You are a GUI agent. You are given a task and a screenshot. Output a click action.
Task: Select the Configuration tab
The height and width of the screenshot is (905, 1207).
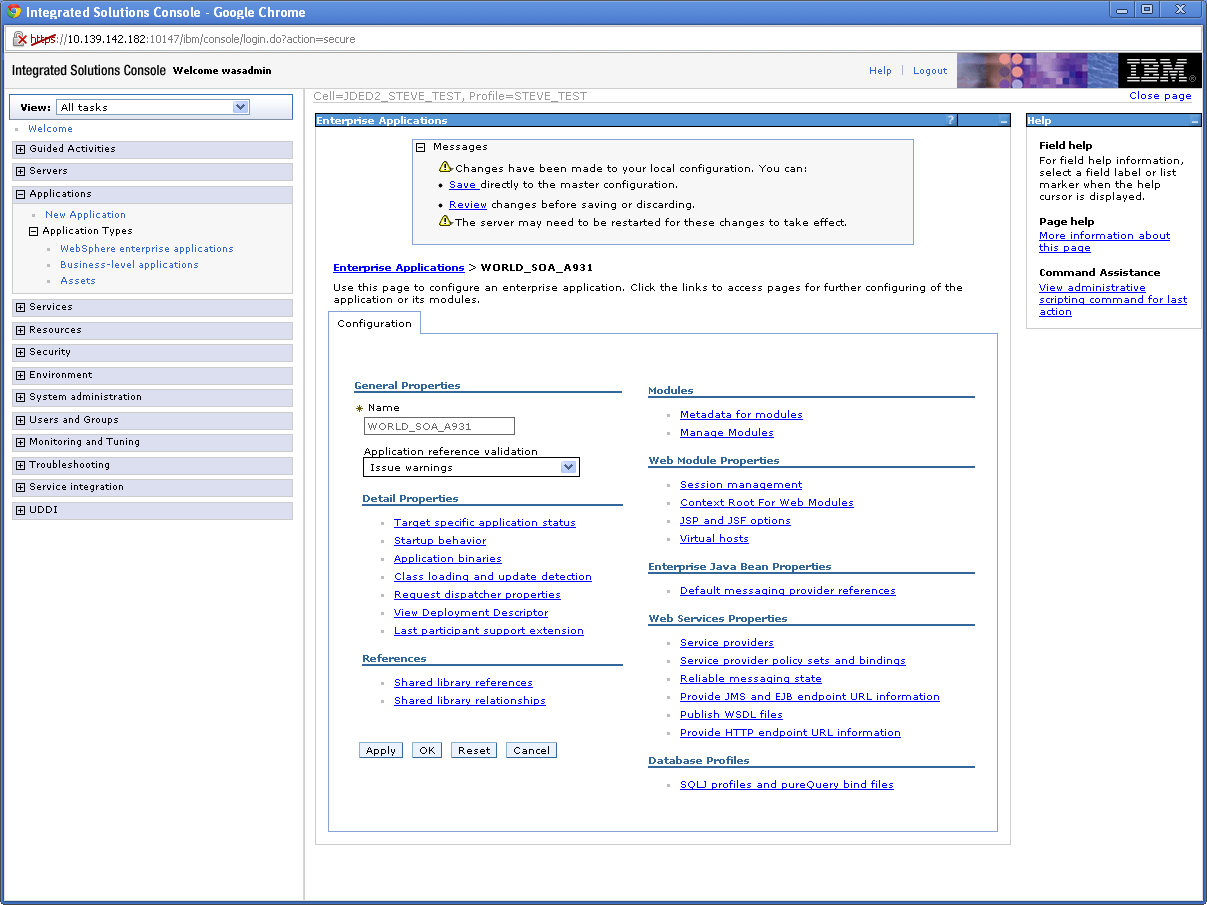click(374, 323)
